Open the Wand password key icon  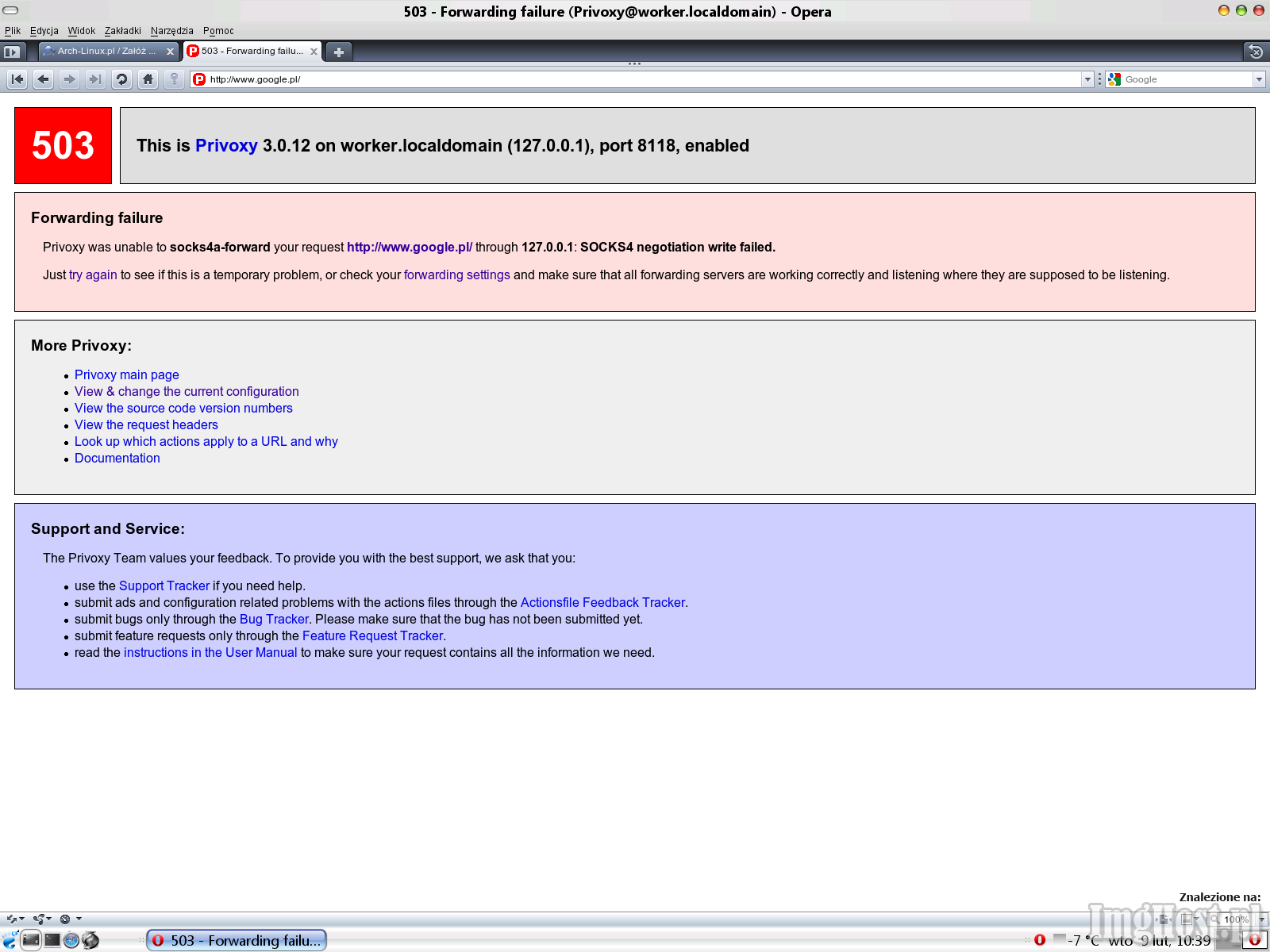(x=174, y=79)
